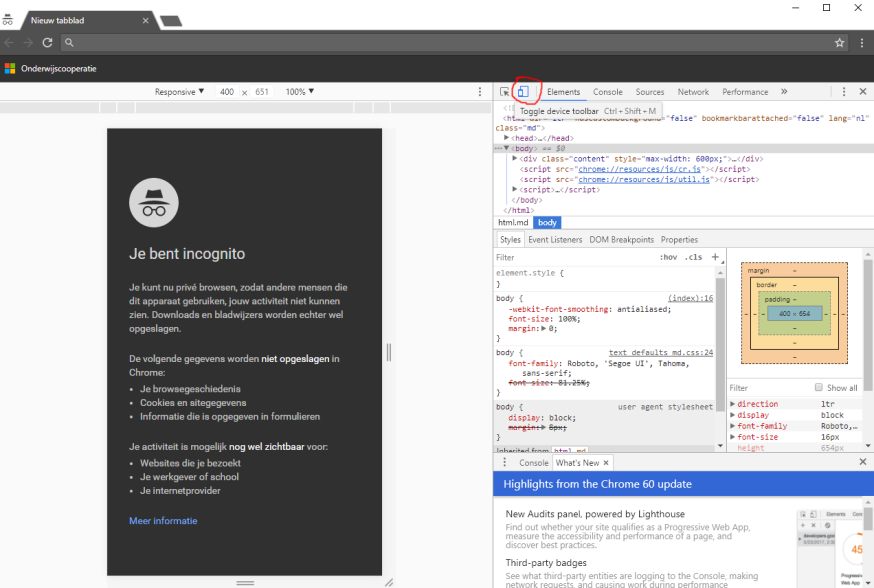Expand the font-family computed property
Screen dimensions: 874x588
[x=733, y=426]
